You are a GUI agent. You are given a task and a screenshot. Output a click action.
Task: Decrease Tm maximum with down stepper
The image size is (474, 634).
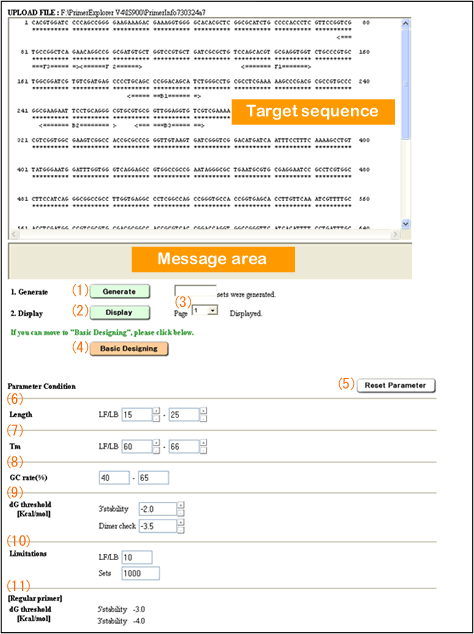[203, 450]
